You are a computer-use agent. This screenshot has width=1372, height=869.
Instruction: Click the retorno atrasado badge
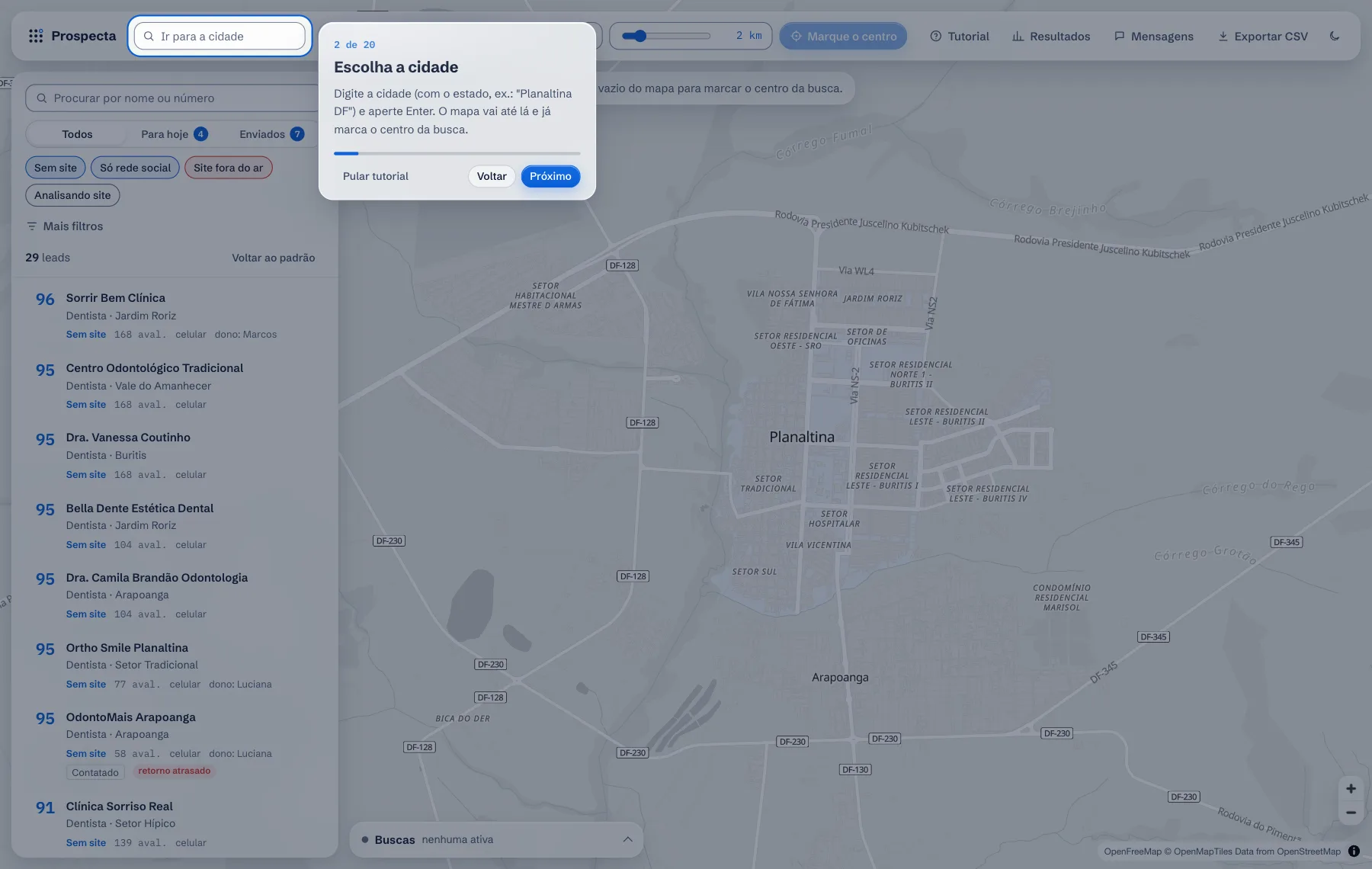coord(175,771)
